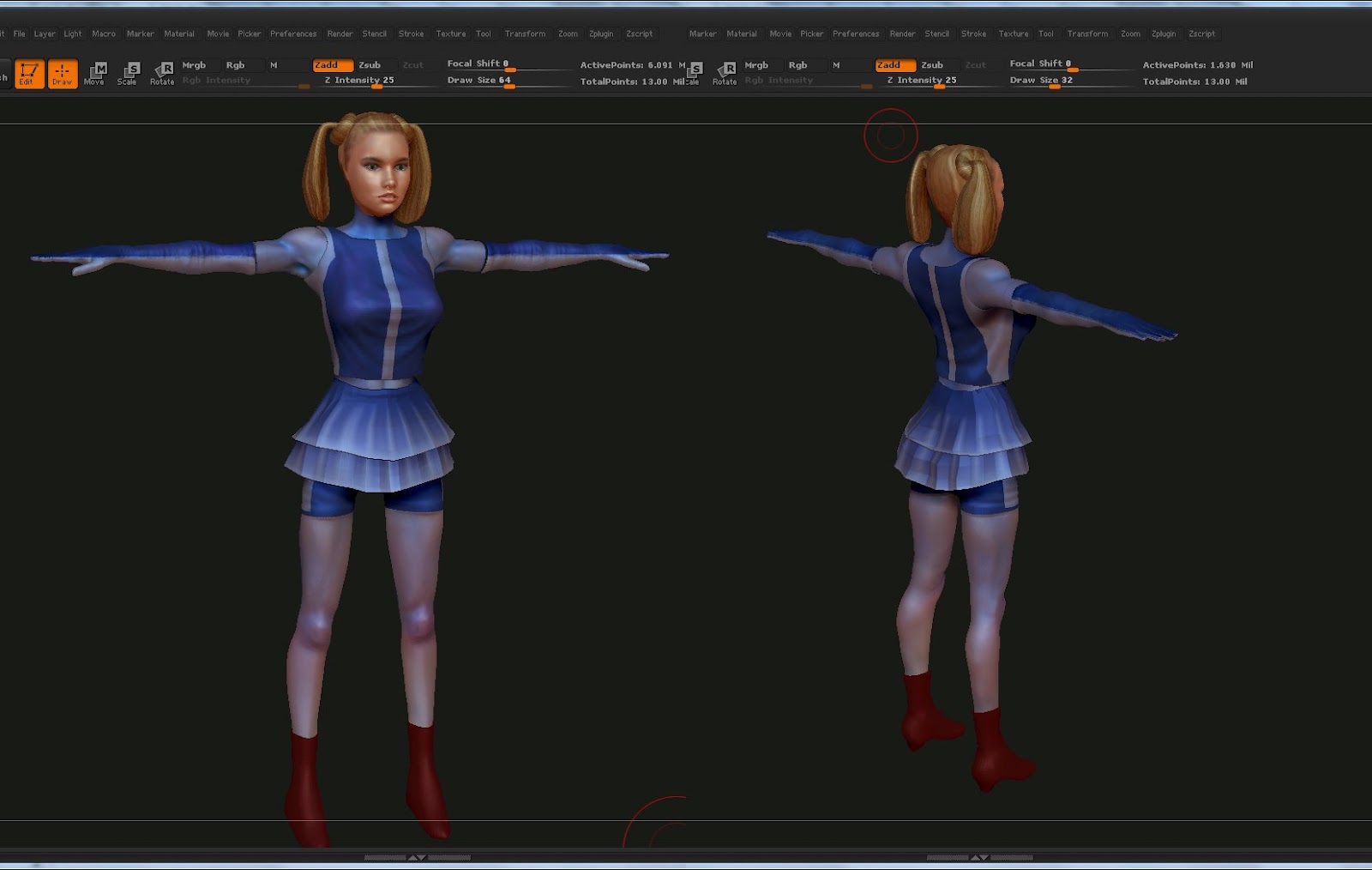
Task: Select Rotate tool in the back-view window
Action: (725, 74)
